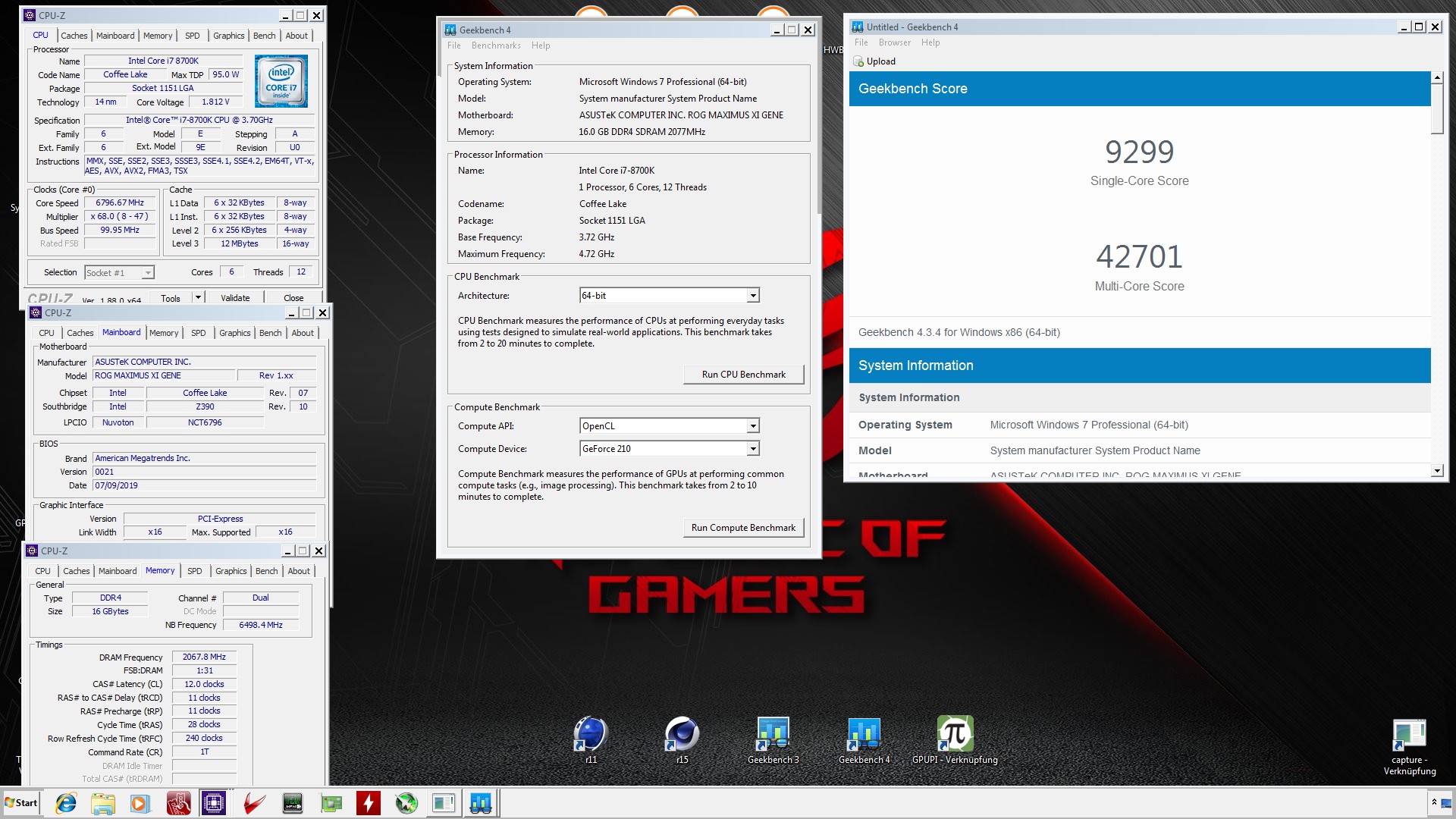Screen dimensions: 1456x819
Task: Switch to the SPD tab in the top CPU-Z window
Action: pyautogui.click(x=193, y=36)
